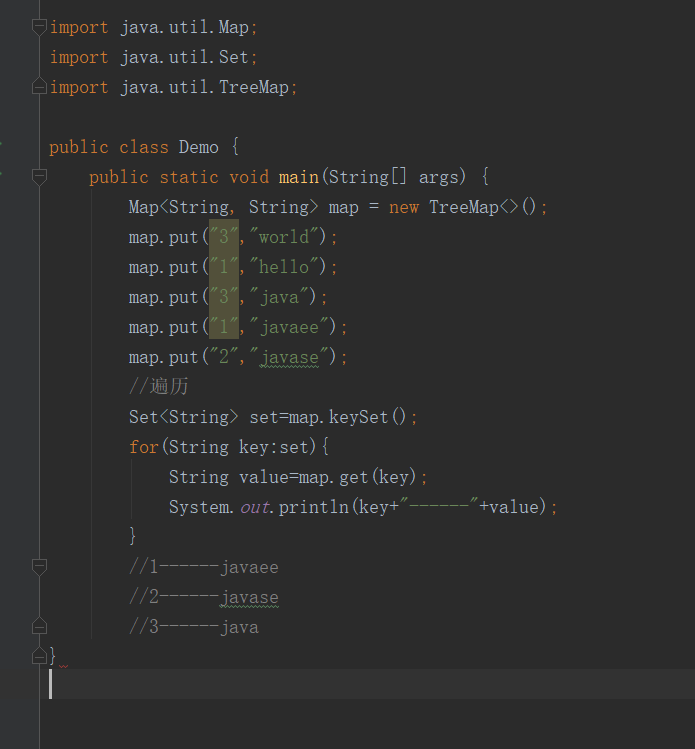Click the "------" string literal in println
Screen dimensions: 695x749
click(x=439, y=506)
